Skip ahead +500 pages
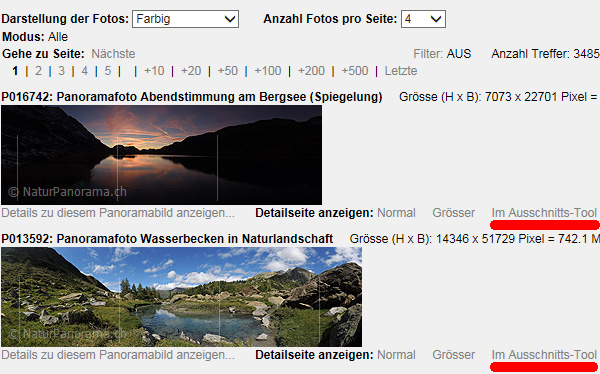The image size is (600, 374). pyautogui.click(x=355, y=71)
